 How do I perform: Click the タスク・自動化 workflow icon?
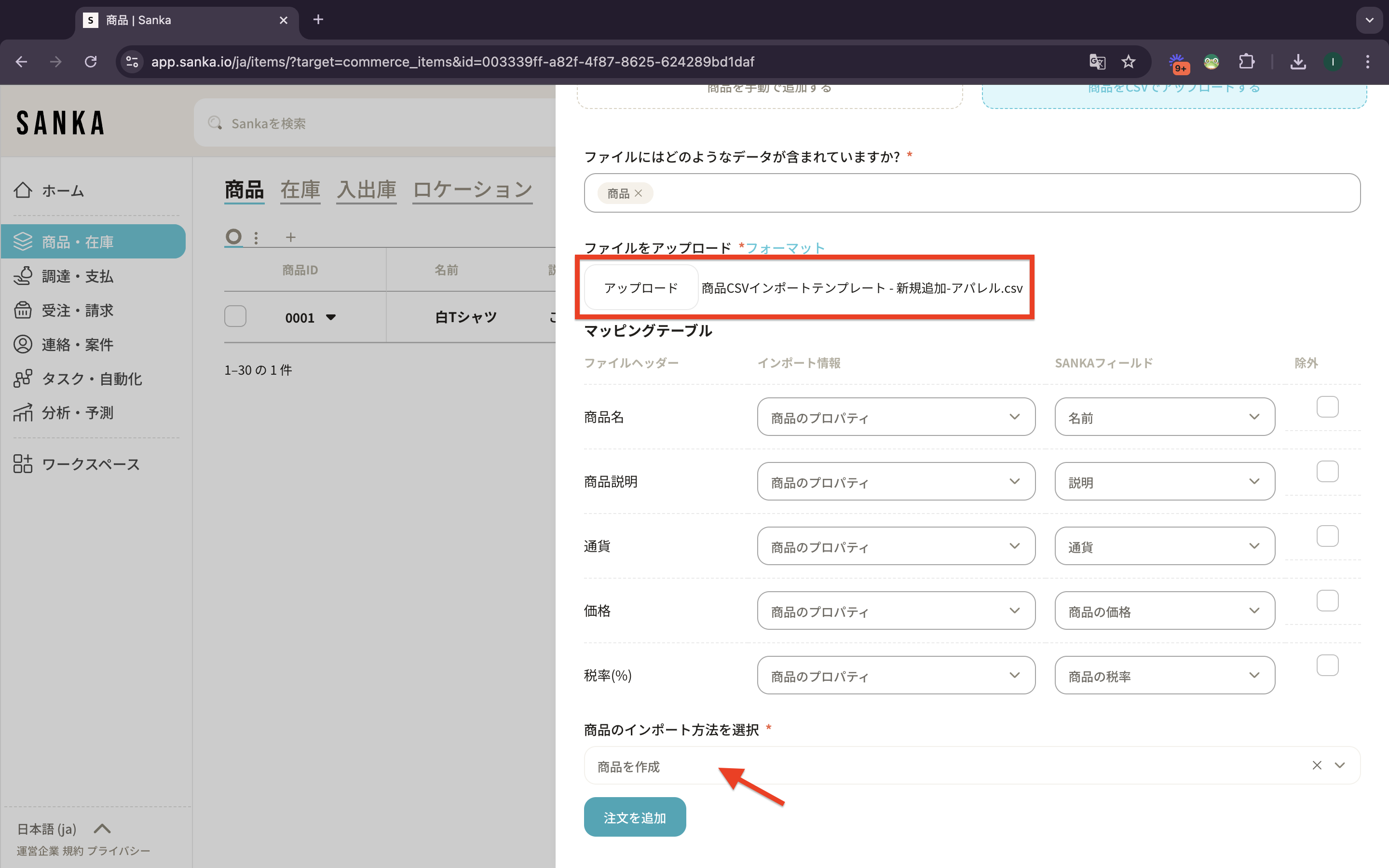click(23, 379)
